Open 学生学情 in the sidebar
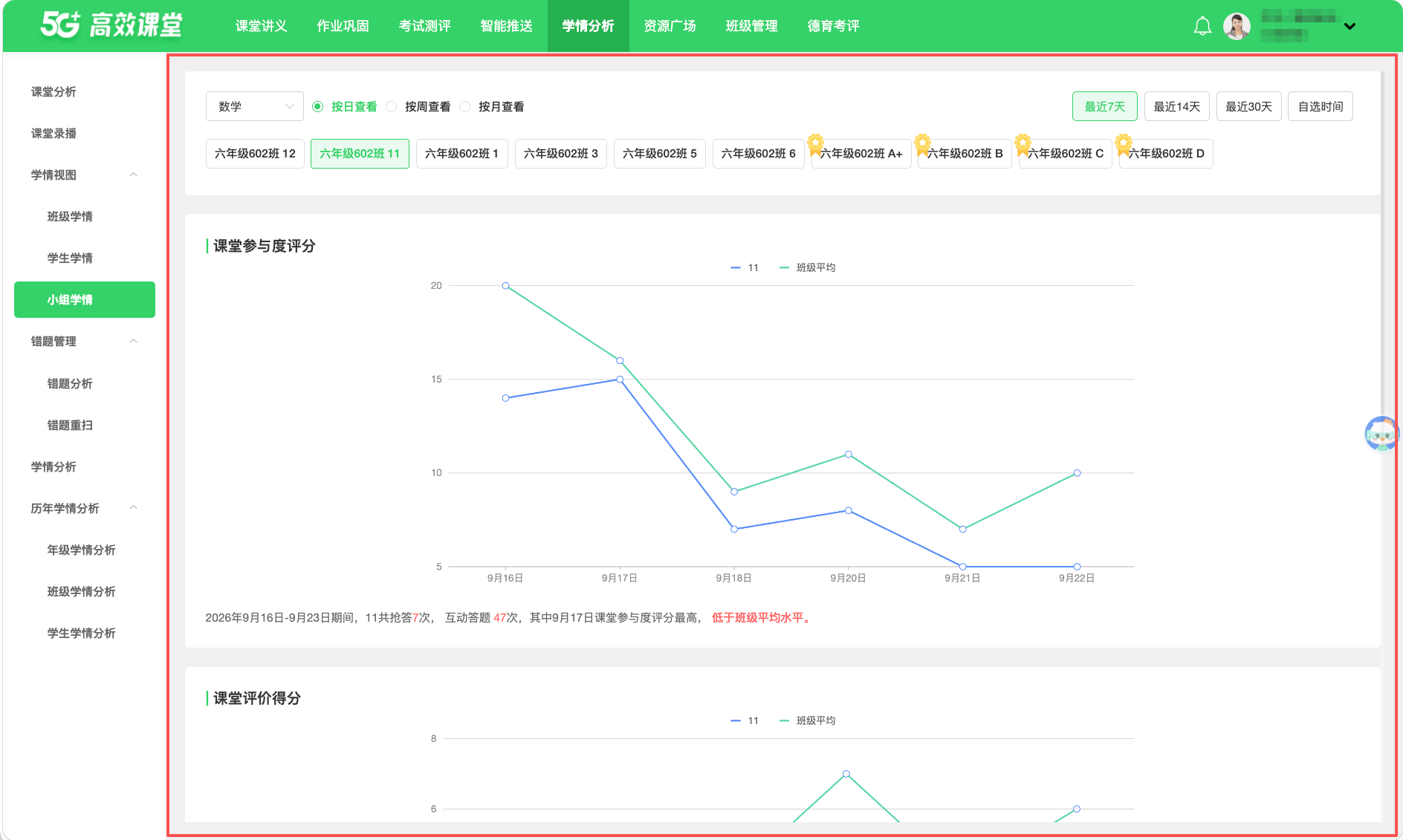 [70, 258]
